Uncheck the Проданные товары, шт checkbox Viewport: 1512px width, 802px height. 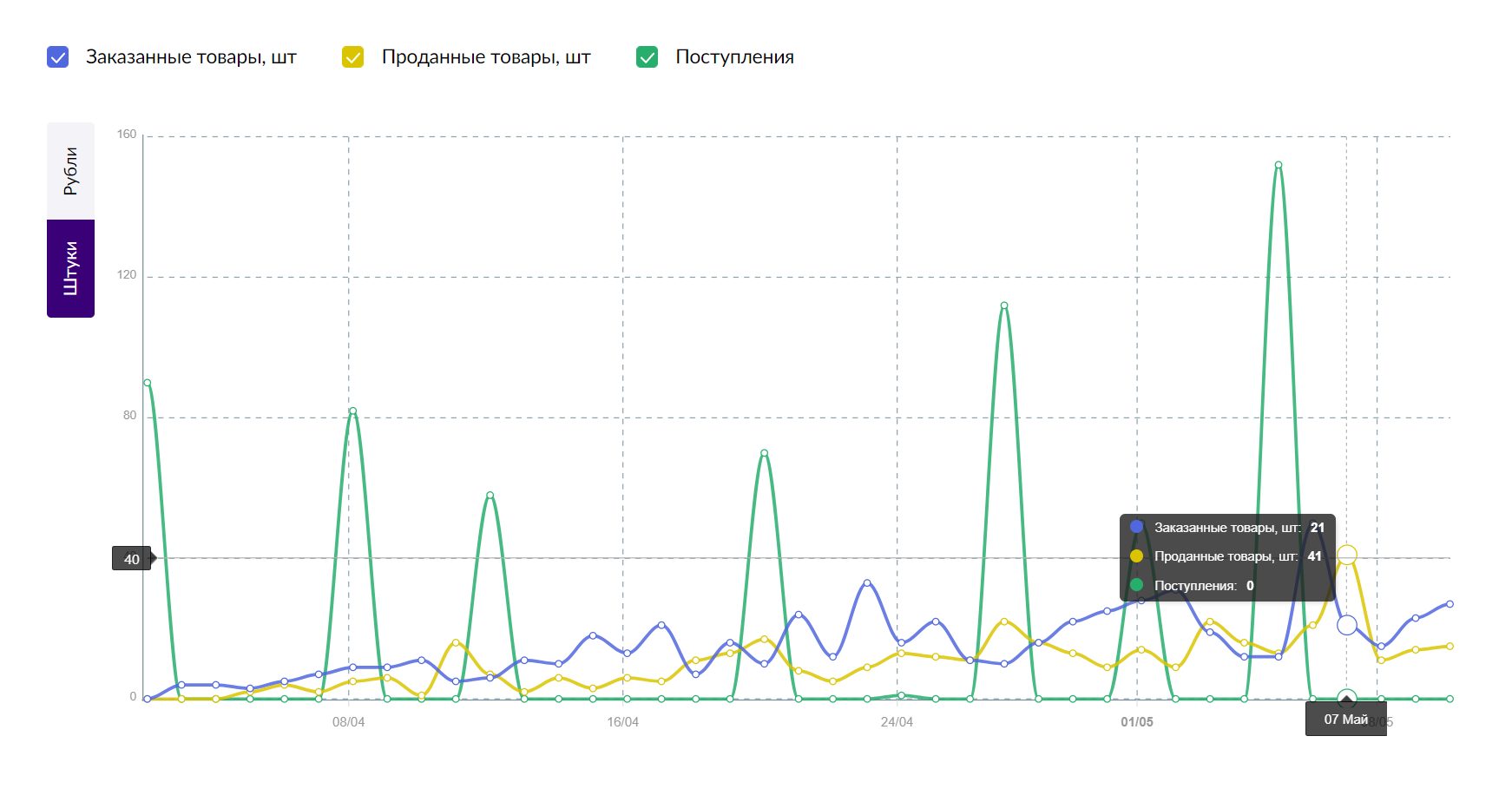coord(353,57)
